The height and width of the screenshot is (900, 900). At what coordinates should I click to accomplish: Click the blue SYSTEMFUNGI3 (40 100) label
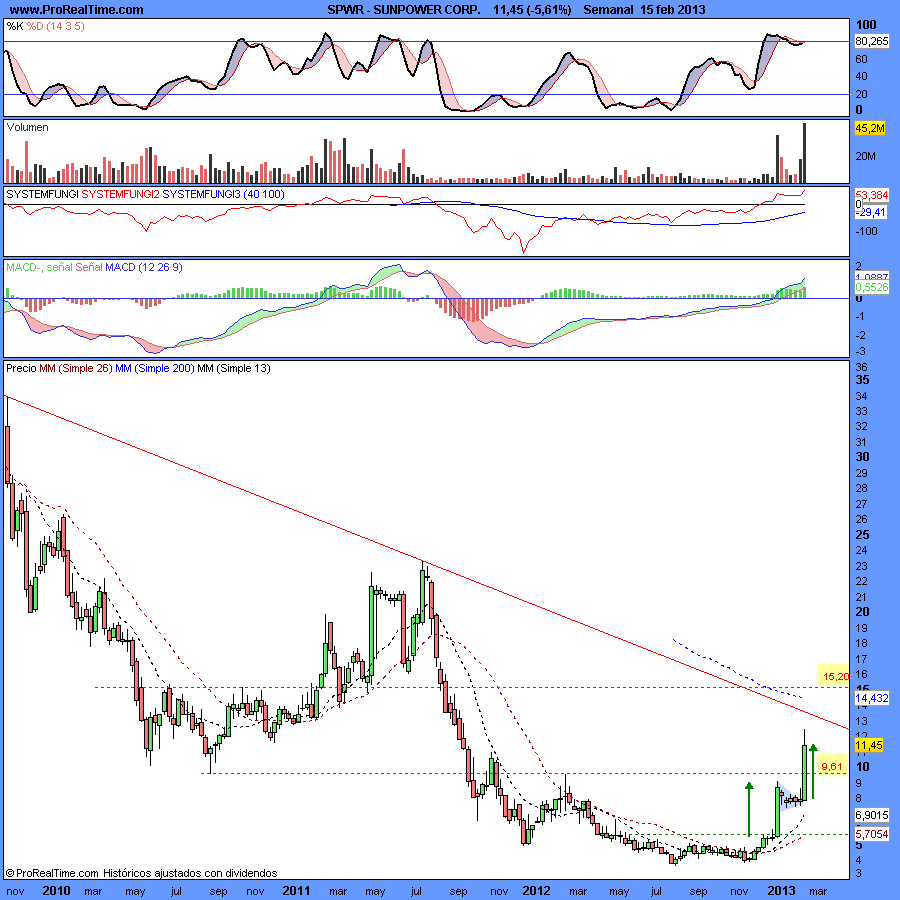[x=223, y=195]
